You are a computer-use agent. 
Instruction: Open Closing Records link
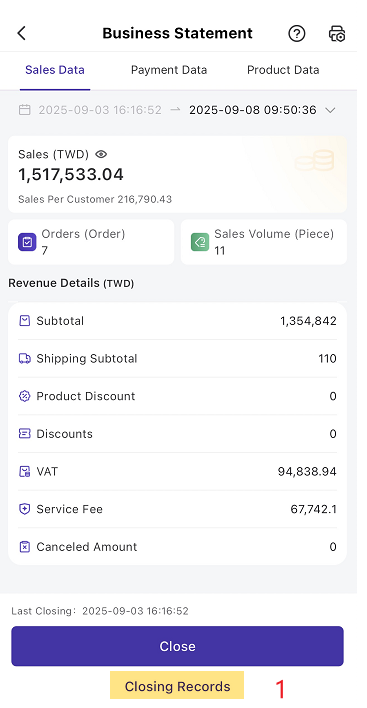[177, 686]
